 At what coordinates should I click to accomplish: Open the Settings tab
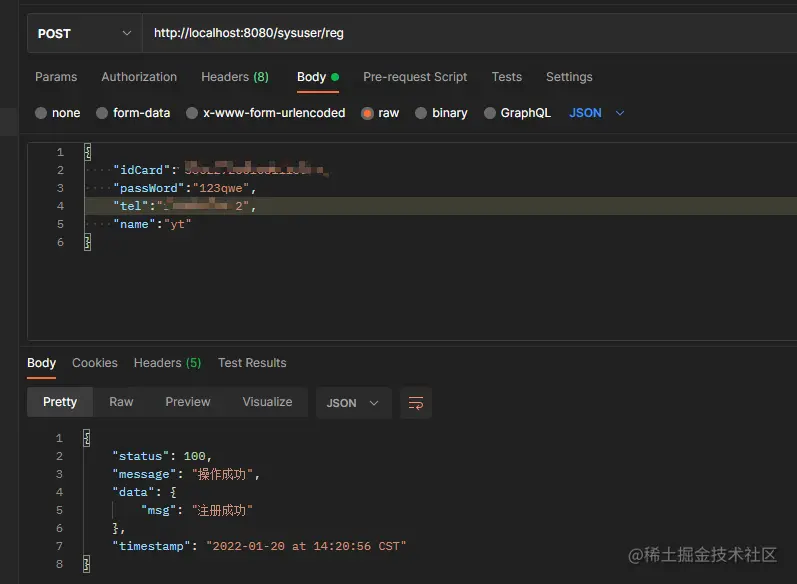coord(569,77)
